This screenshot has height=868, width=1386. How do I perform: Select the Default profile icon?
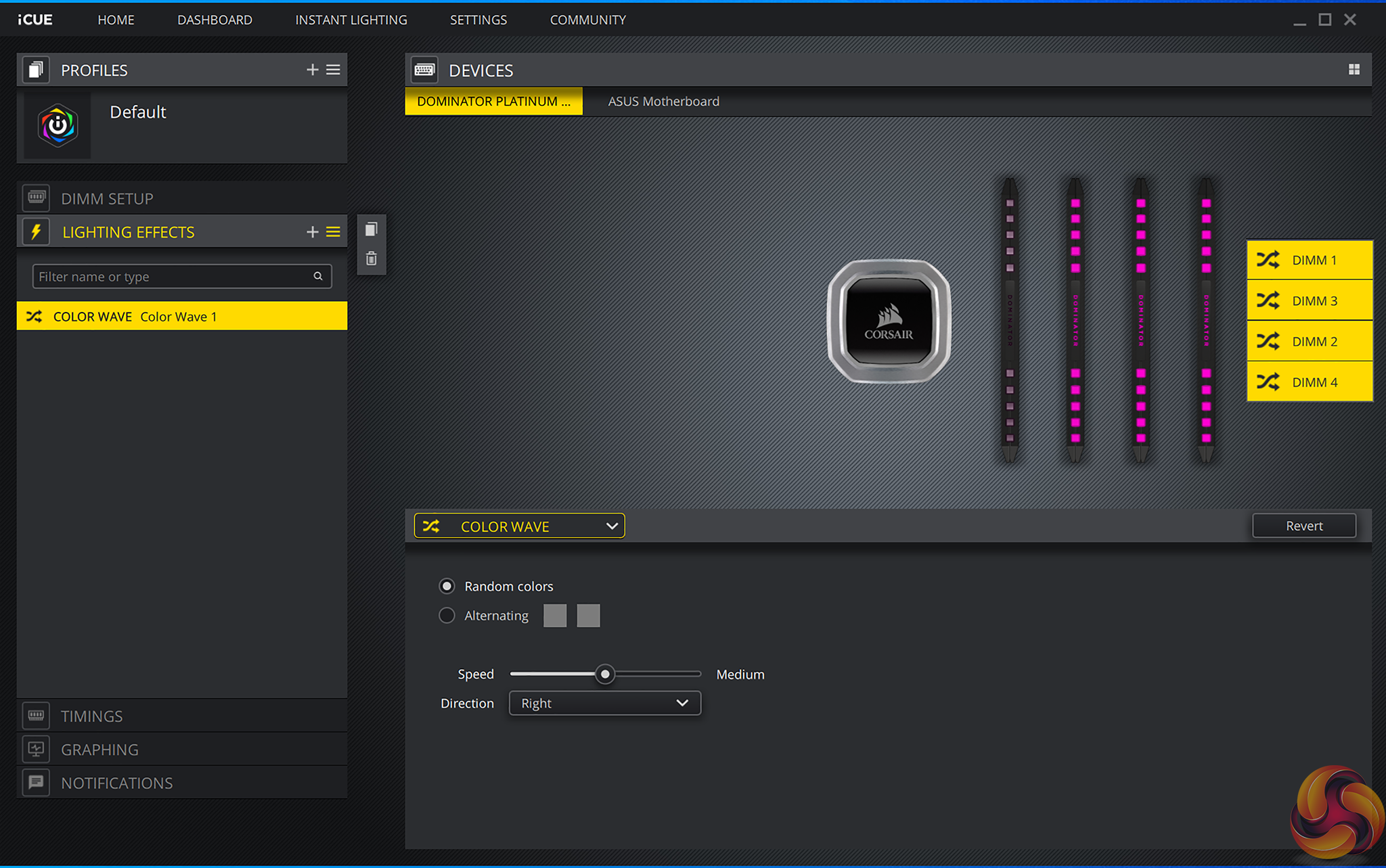coord(58,126)
